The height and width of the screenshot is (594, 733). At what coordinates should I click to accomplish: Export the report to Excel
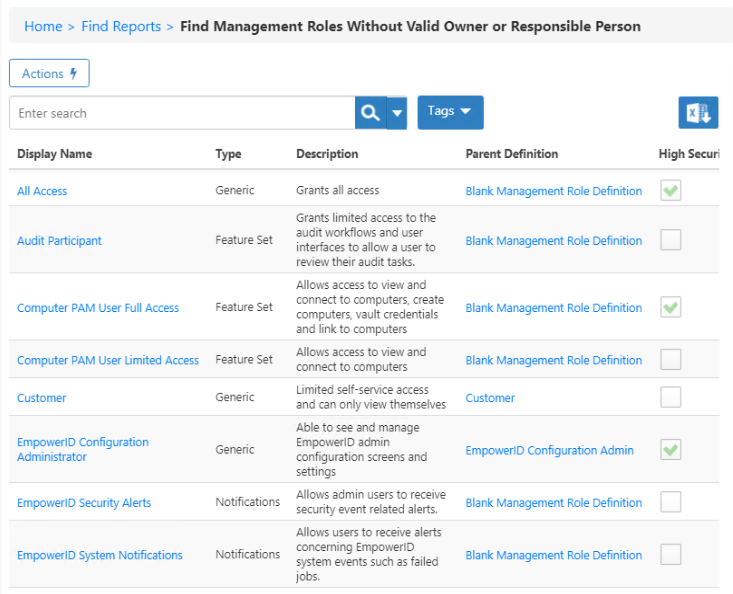[698, 113]
